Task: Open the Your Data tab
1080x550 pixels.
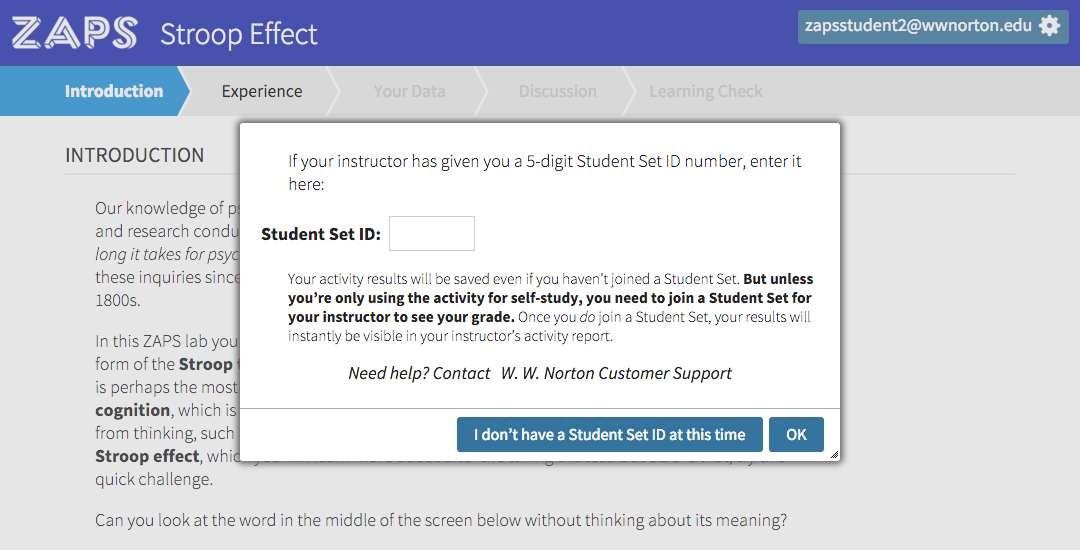Action: pyautogui.click(x=409, y=91)
